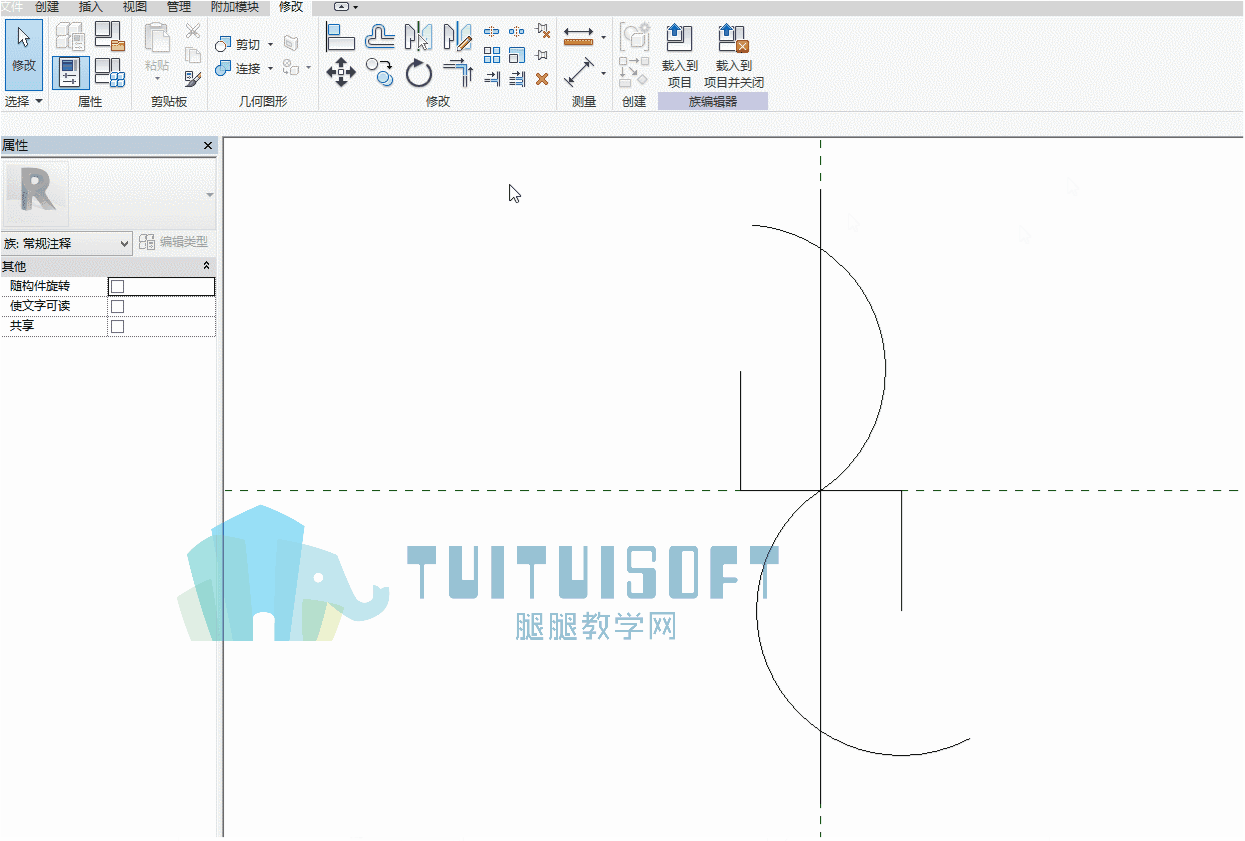Open the 视图 ribbon tab
This screenshot has height=841, width=1245.
135,7
